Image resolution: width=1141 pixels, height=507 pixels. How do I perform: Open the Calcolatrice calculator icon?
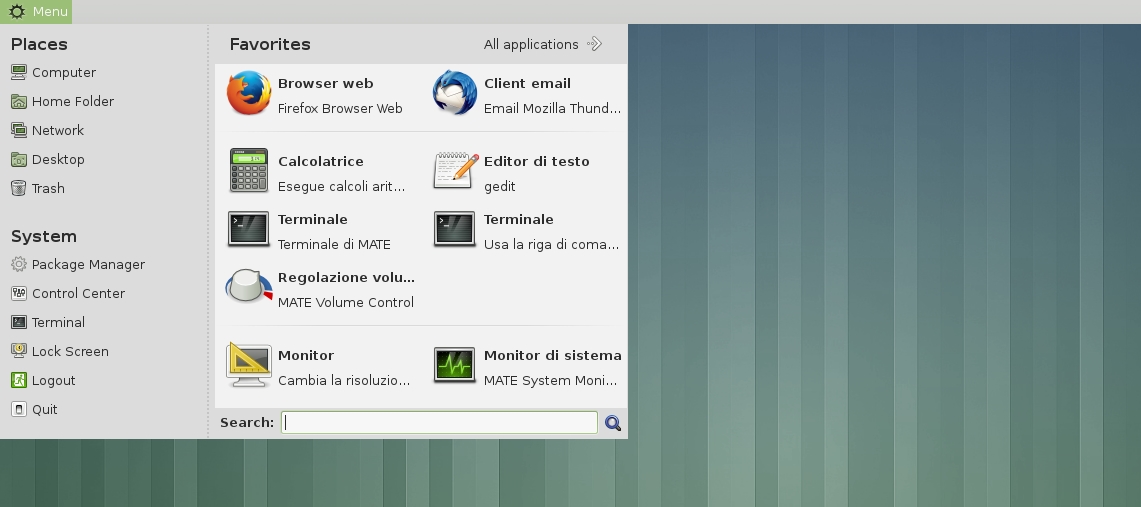coord(249,171)
